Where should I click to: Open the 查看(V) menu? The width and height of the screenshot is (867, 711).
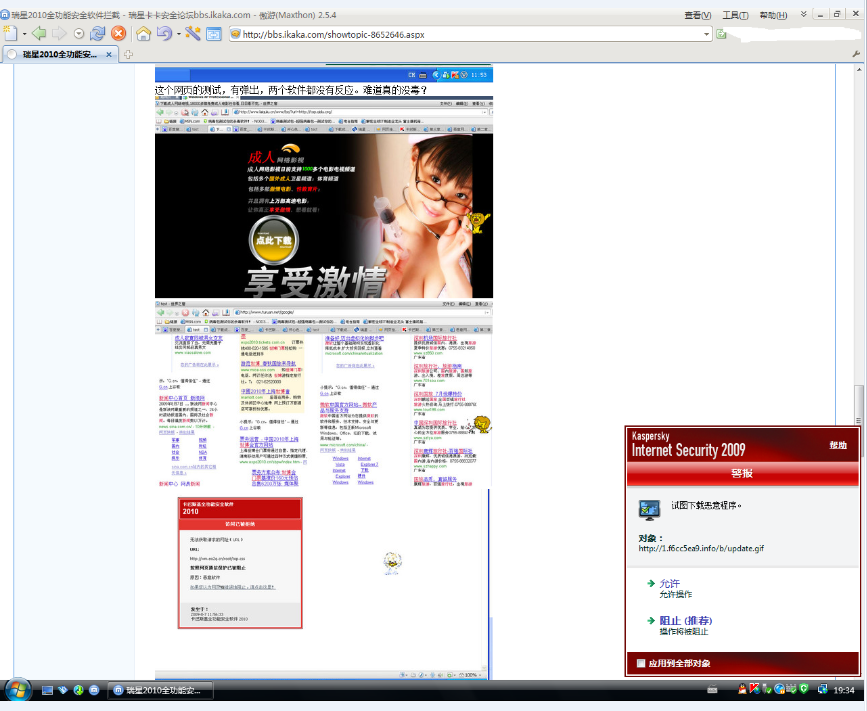point(698,15)
